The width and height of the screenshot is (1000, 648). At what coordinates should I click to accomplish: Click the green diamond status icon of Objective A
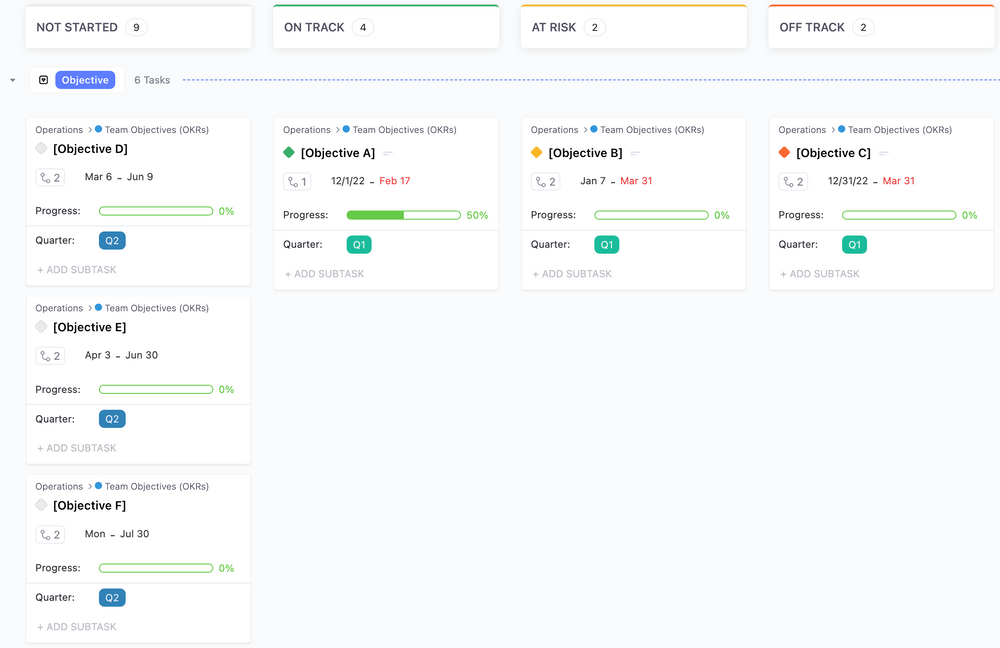click(289, 153)
